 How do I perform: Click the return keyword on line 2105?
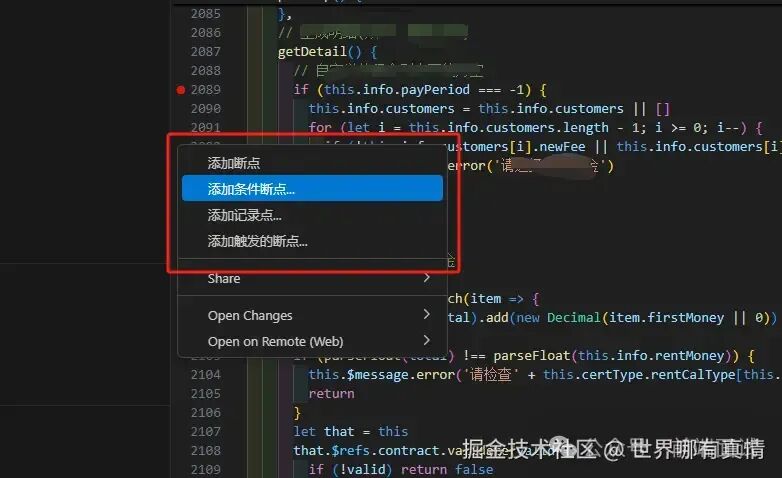pos(331,394)
